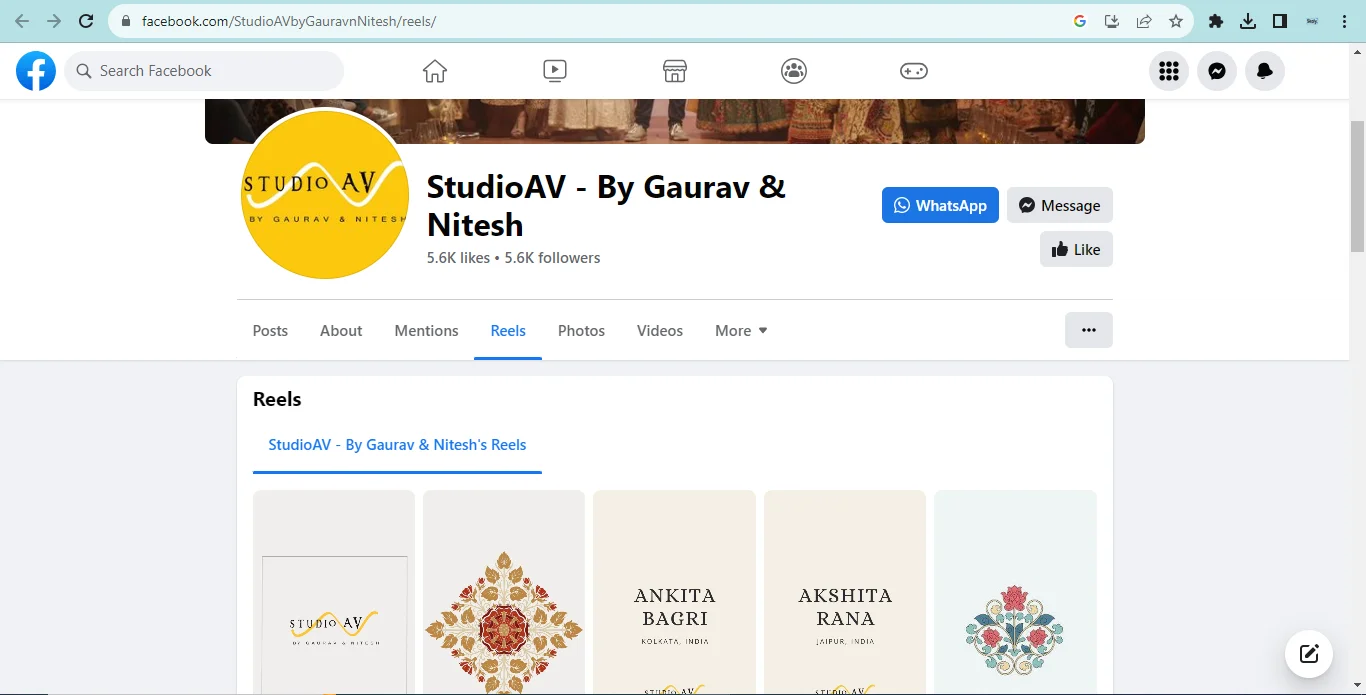Click the Message button

coord(1060,205)
